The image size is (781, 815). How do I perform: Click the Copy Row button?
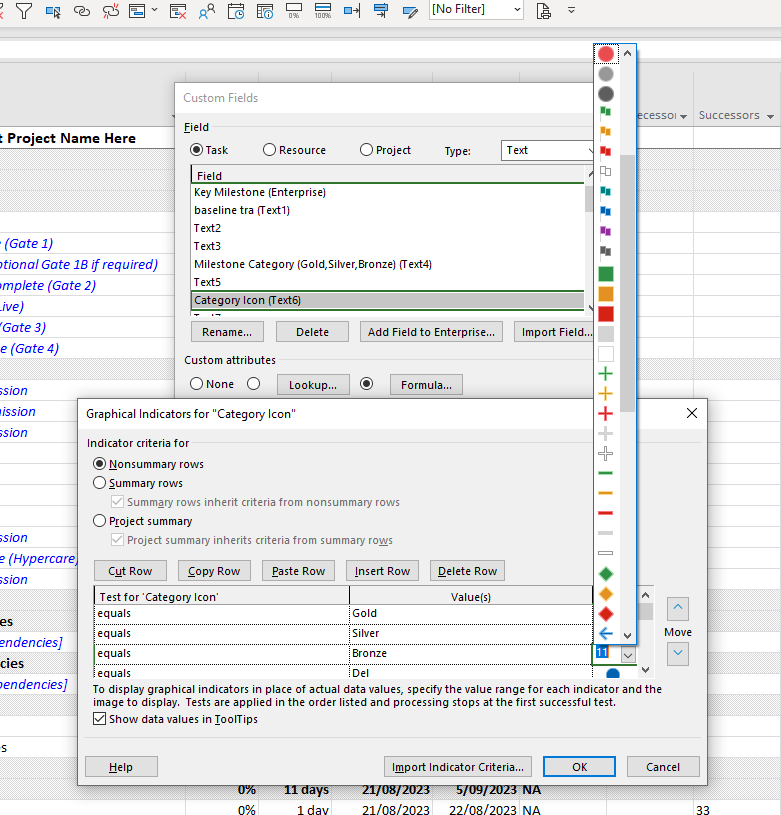point(214,571)
